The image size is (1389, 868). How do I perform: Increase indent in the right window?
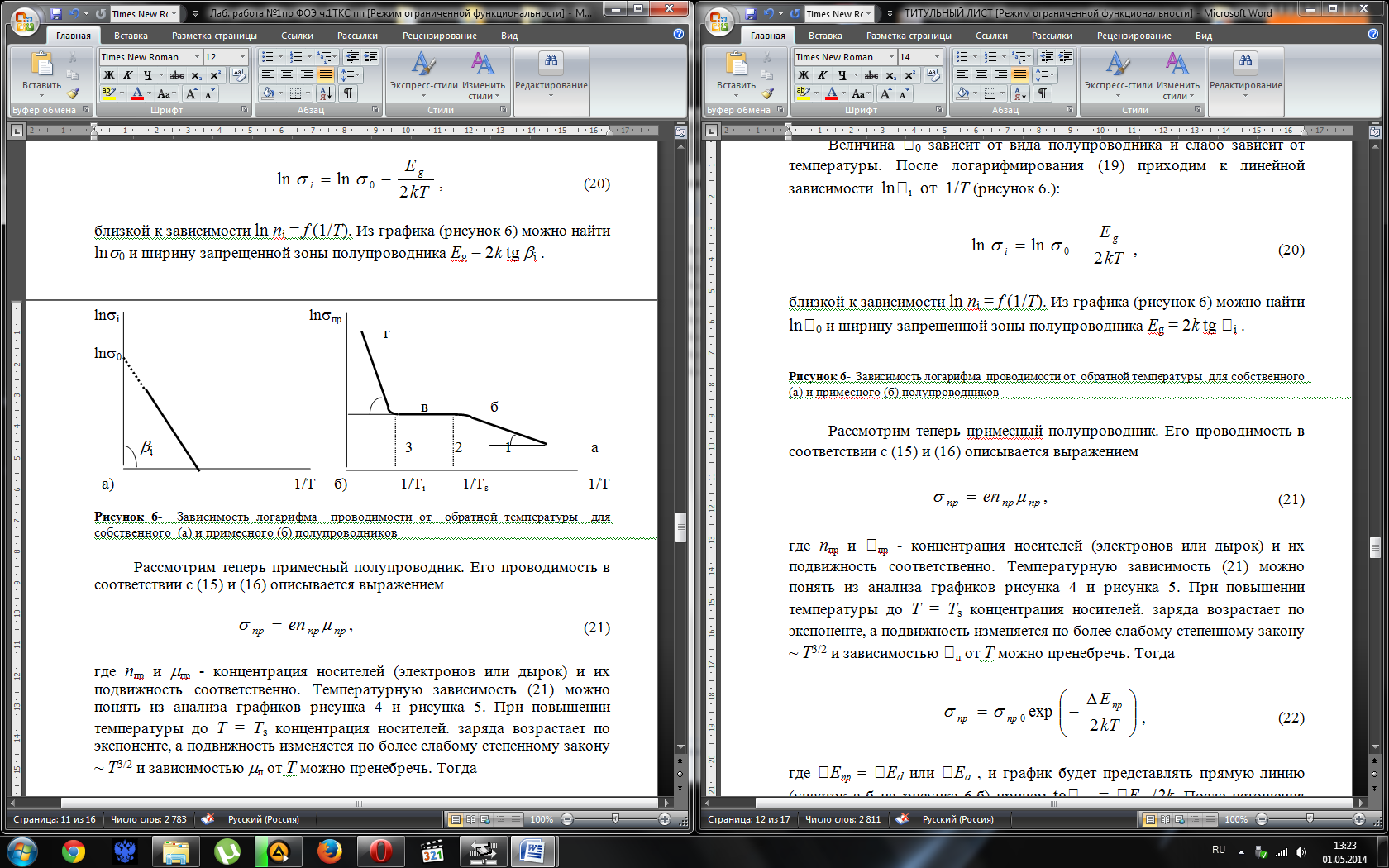pyautogui.click(x=1065, y=56)
